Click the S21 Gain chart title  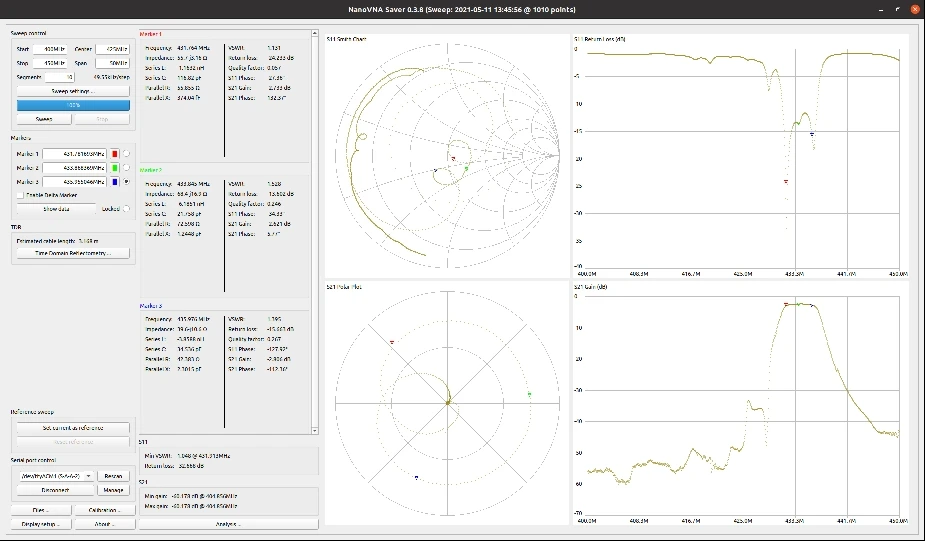tap(591, 287)
